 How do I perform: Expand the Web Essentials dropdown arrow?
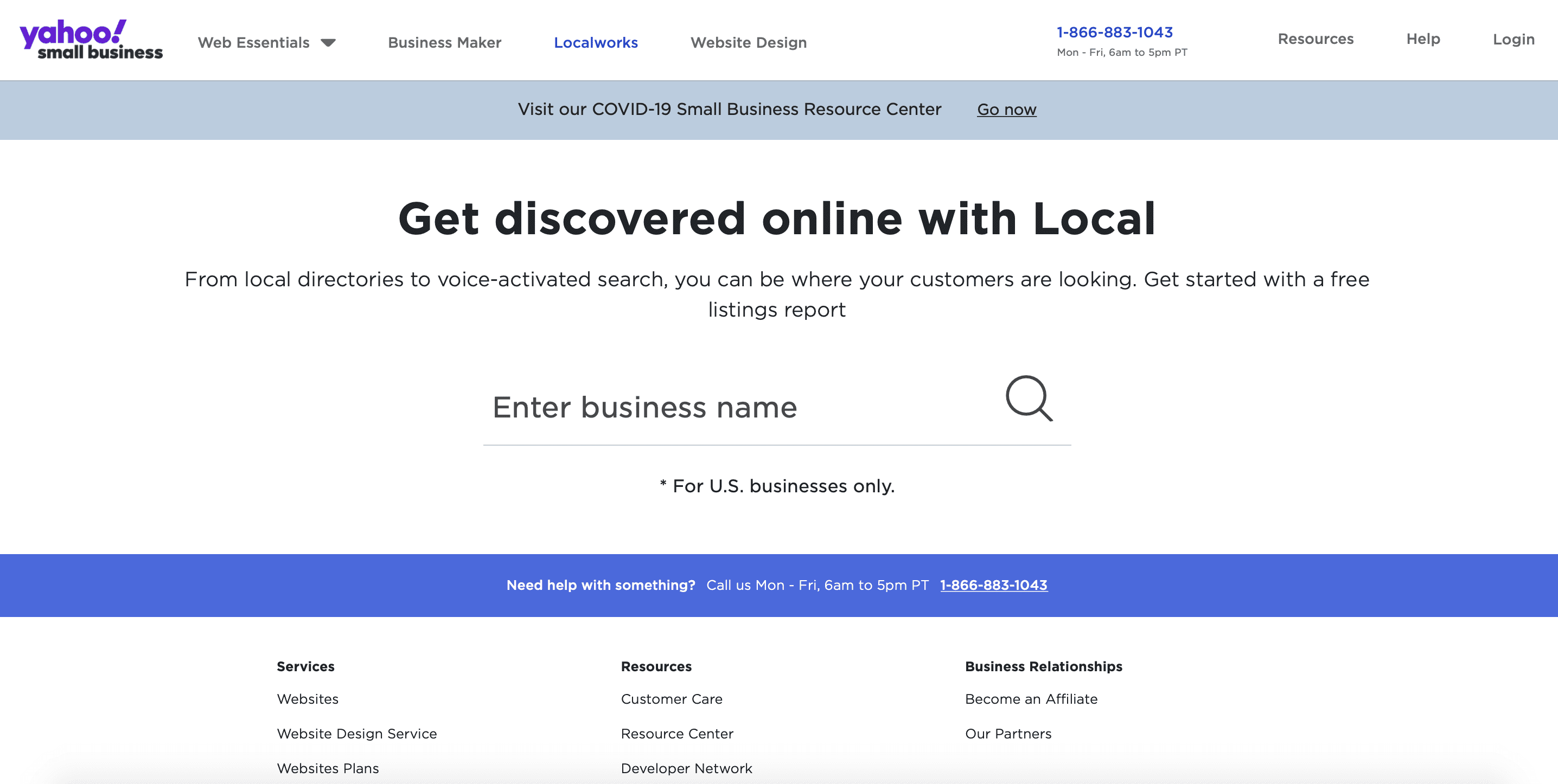[x=328, y=43]
